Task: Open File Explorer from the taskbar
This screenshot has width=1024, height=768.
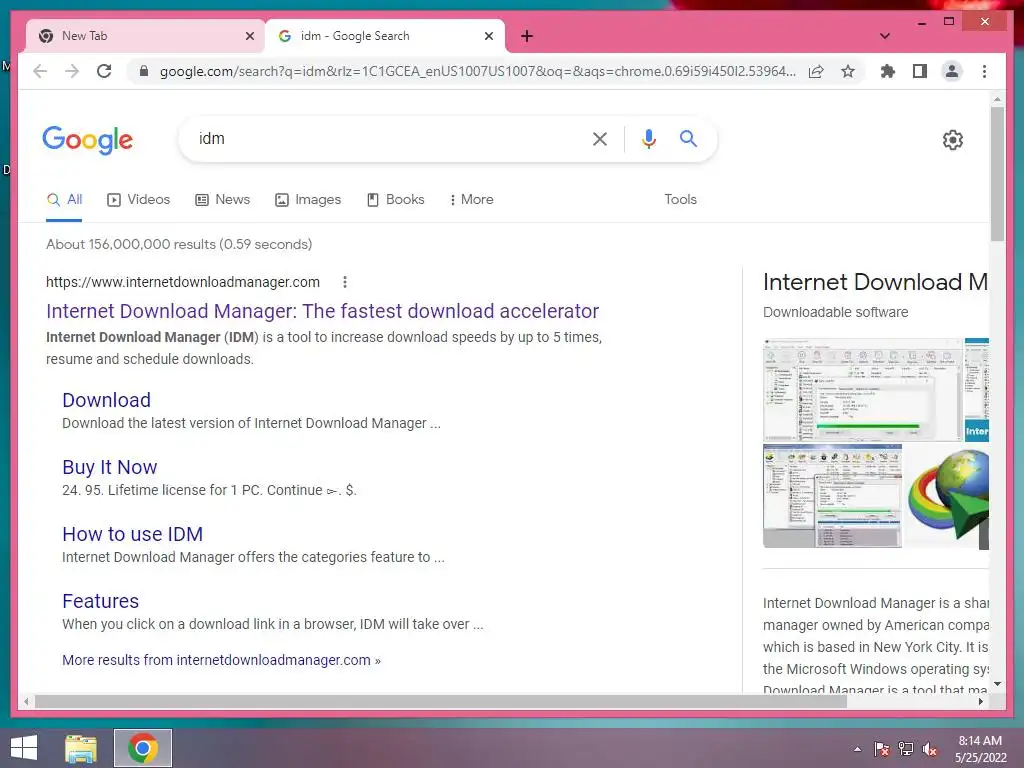Action: 81,748
